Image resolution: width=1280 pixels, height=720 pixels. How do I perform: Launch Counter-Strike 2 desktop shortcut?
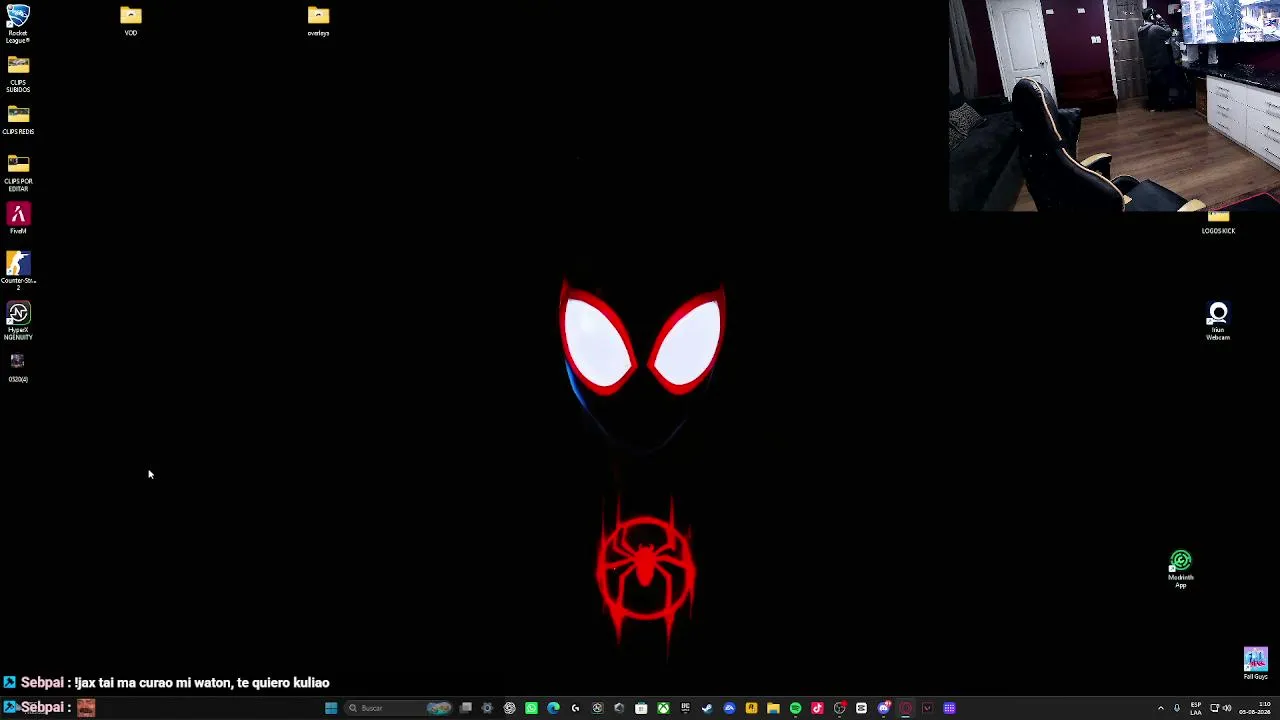tap(18, 271)
